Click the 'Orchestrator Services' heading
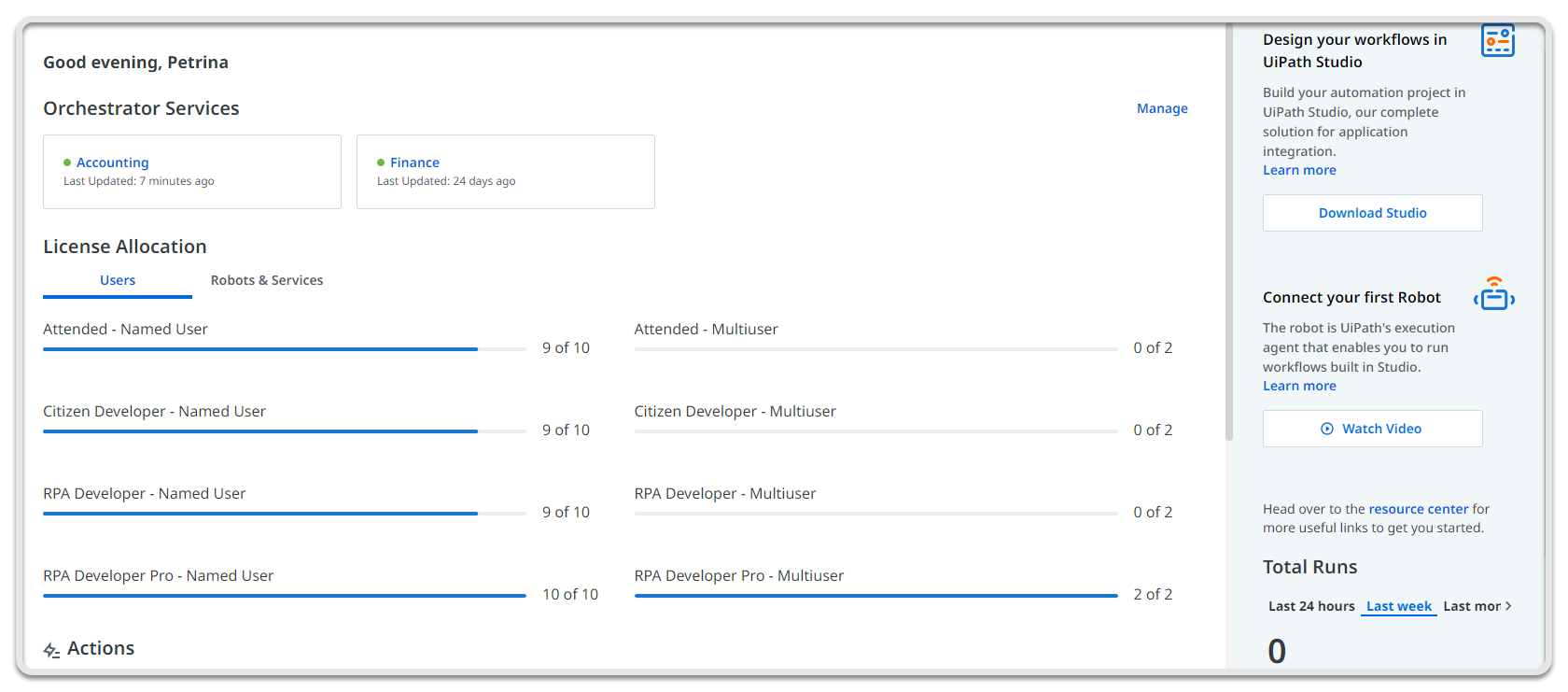The height and width of the screenshot is (692, 1568). (x=141, y=108)
